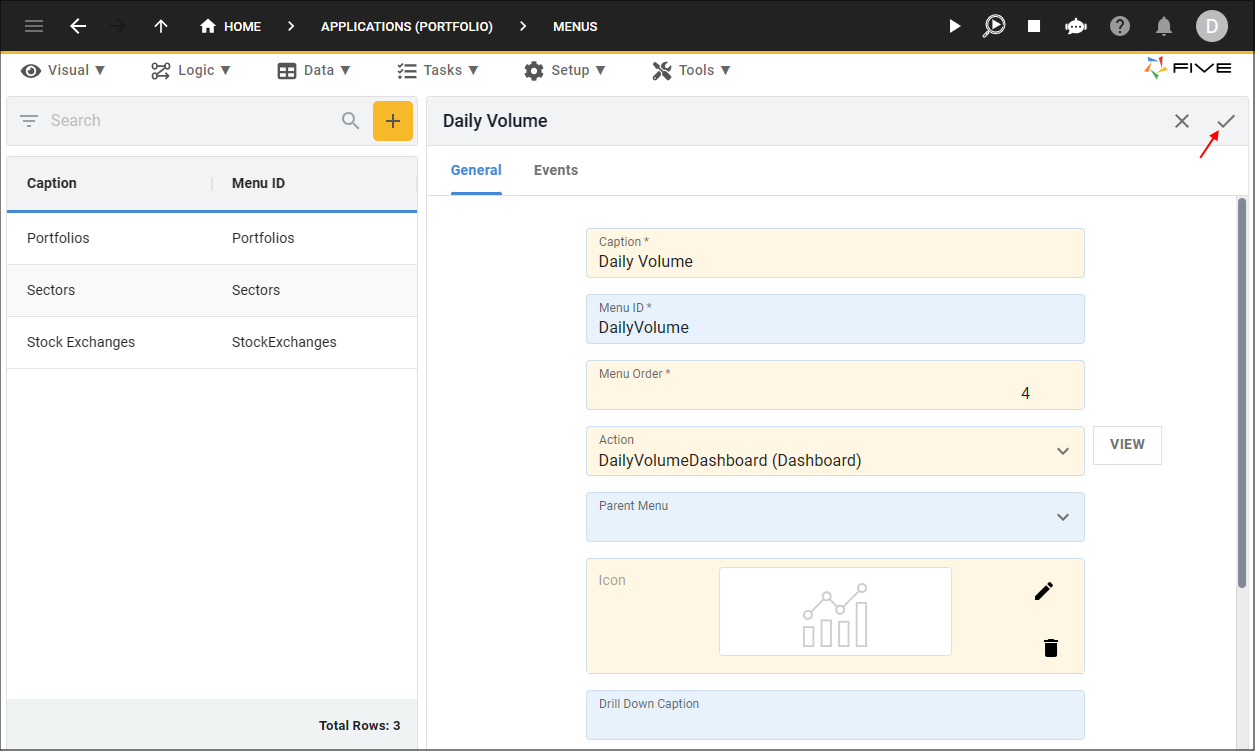Click the Caption field

click(x=835, y=253)
